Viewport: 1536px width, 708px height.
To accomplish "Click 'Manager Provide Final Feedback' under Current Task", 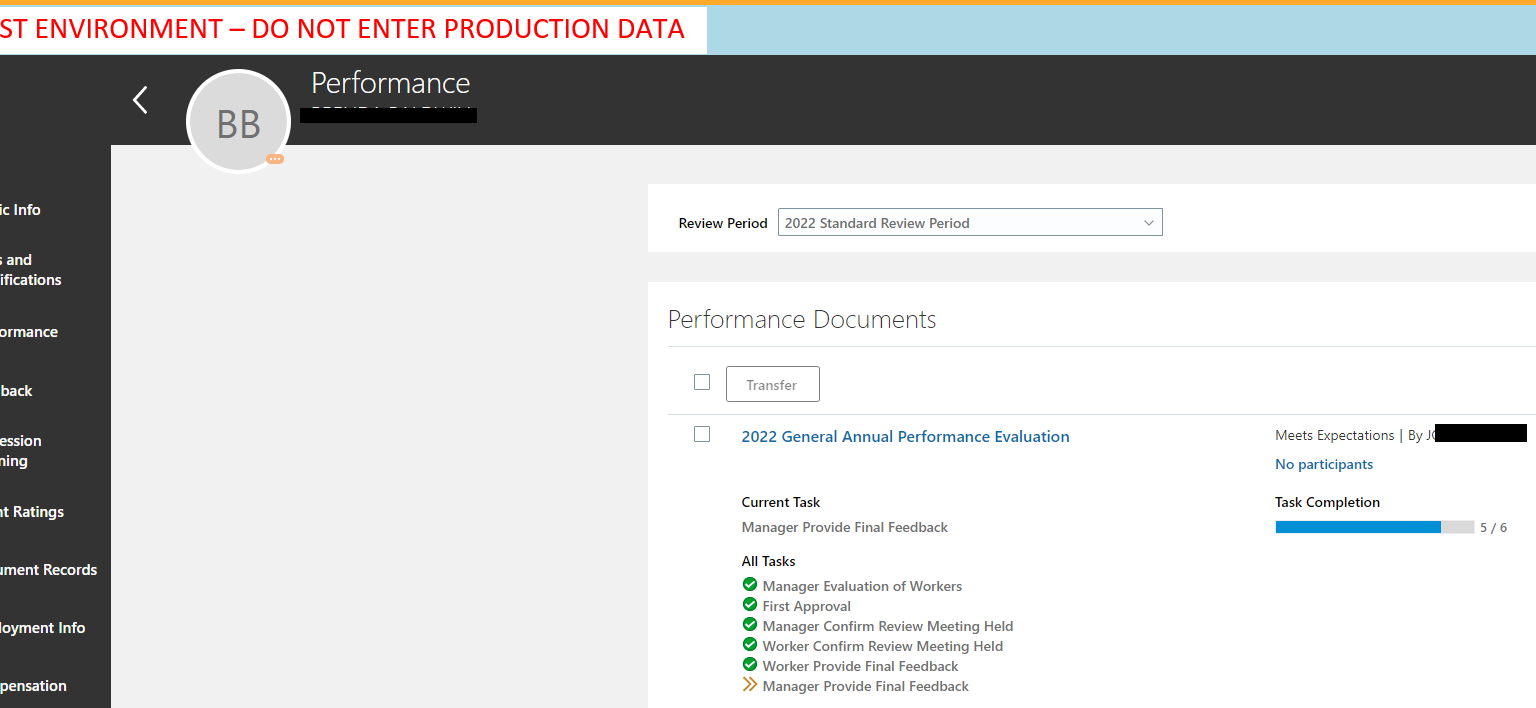I will point(844,527).
